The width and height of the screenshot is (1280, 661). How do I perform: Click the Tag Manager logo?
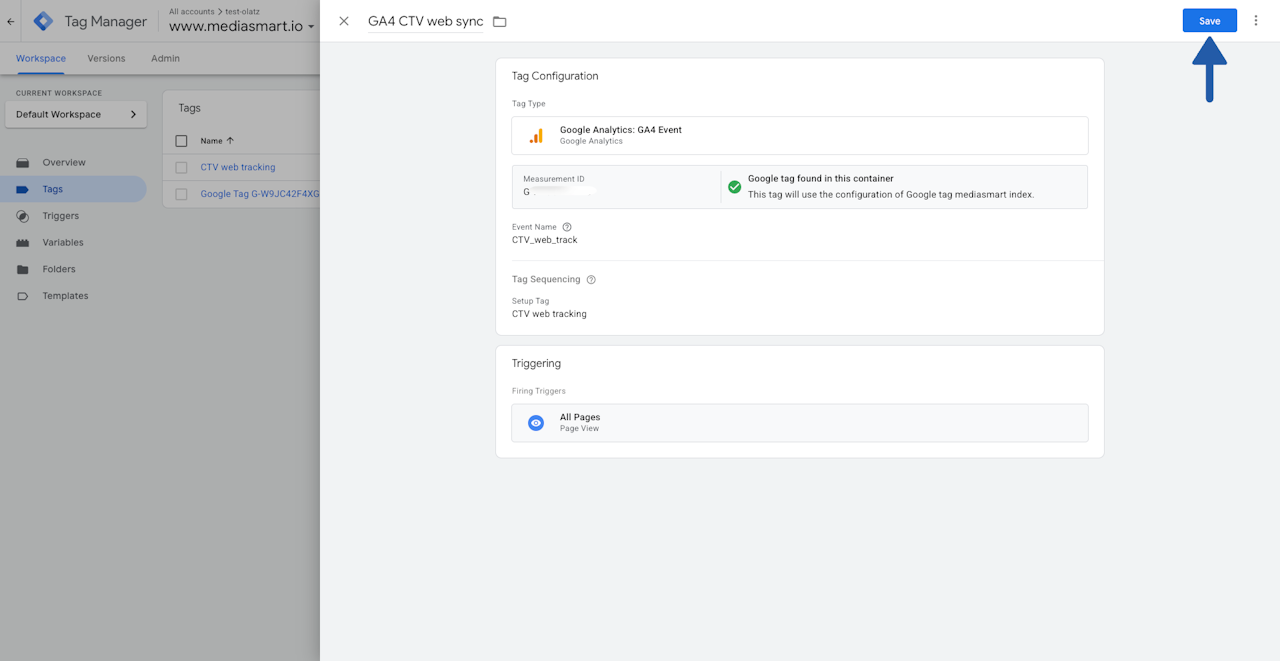point(44,21)
